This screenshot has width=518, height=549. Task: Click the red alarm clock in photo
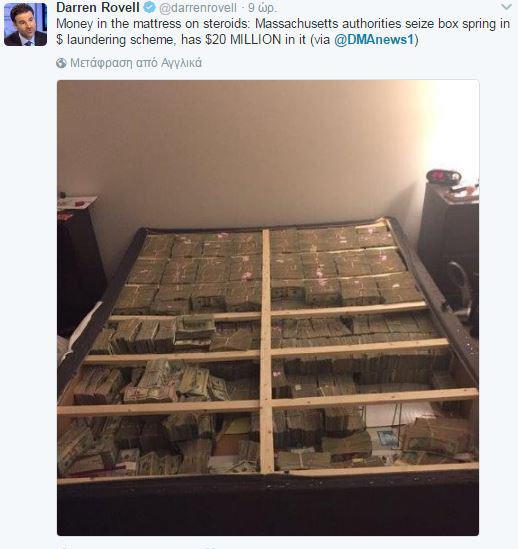coord(443,178)
